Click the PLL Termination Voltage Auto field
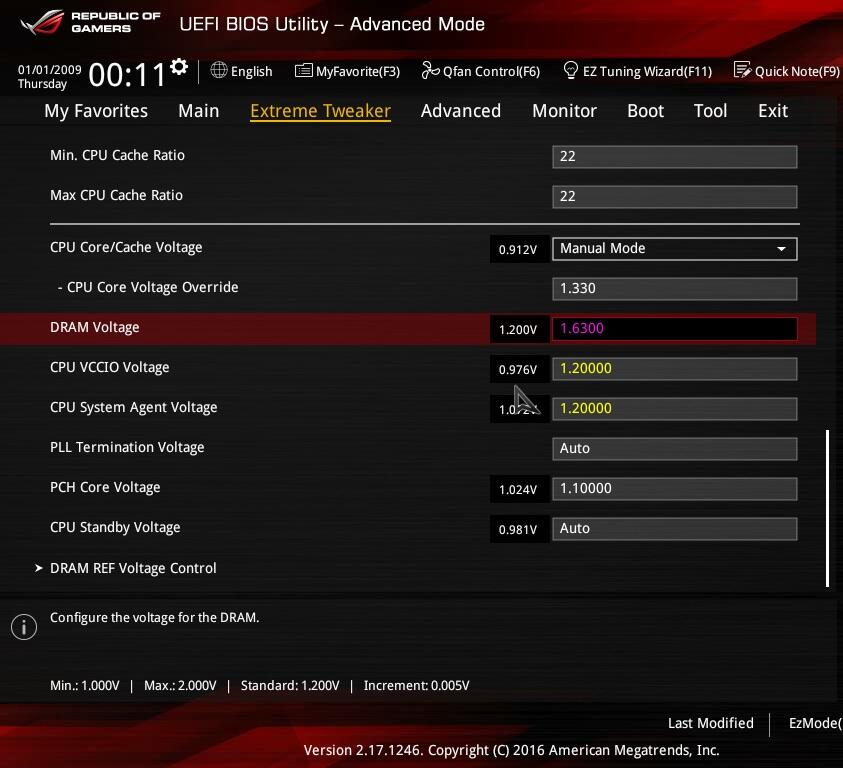Viewport: 843px width, 768px height. point(675,449)
